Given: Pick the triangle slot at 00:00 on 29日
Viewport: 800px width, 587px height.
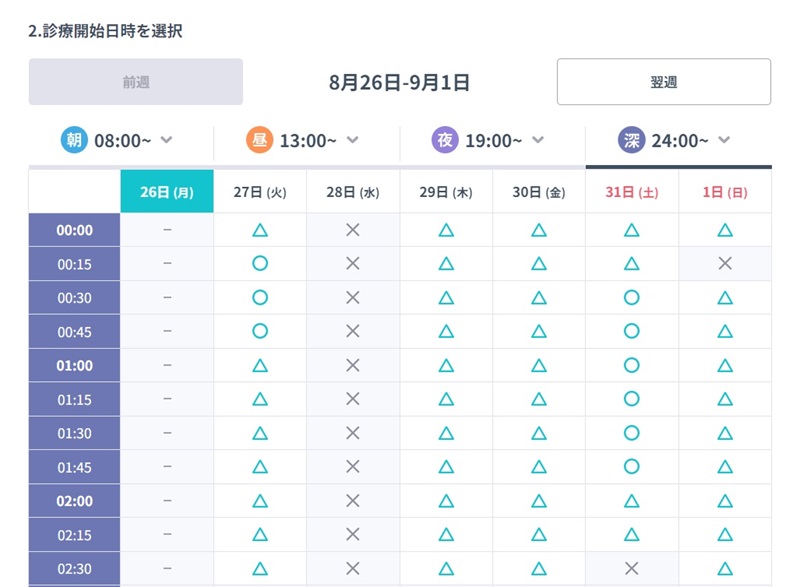Looking at the screenshot, I should pyautogui.click(x=446, y=230).
